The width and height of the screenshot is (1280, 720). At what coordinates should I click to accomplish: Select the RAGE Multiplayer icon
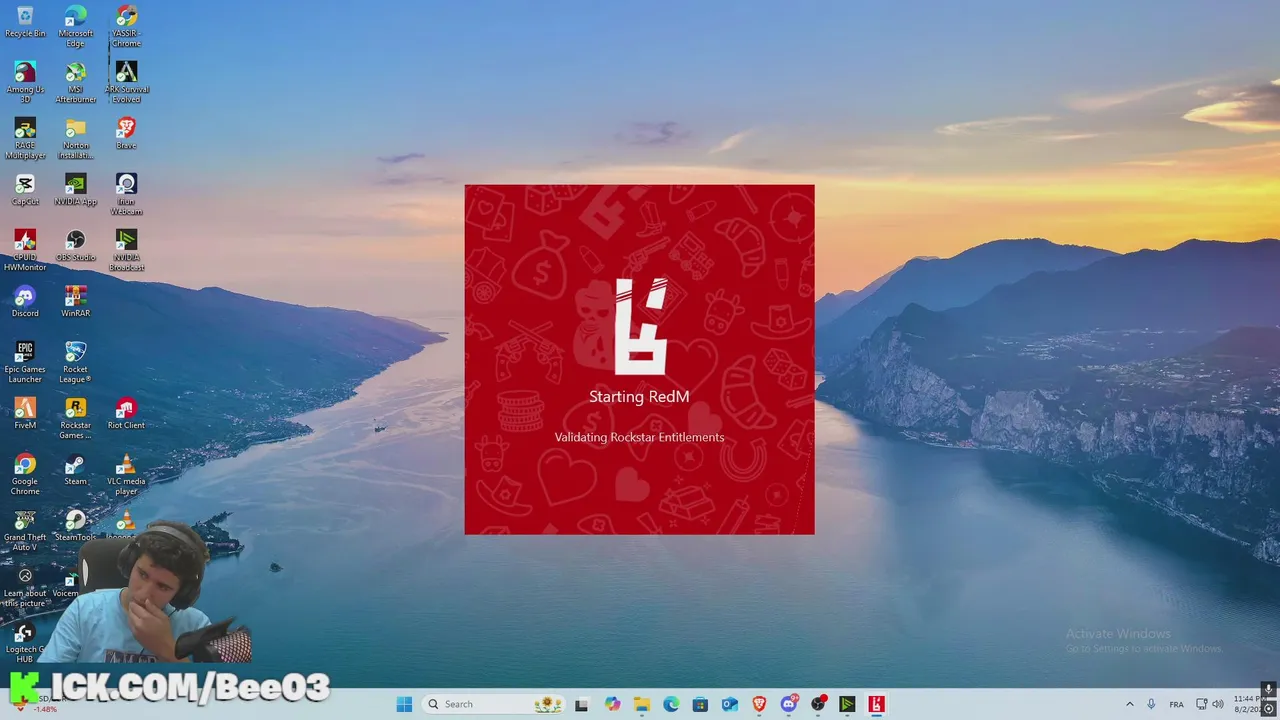25,138
